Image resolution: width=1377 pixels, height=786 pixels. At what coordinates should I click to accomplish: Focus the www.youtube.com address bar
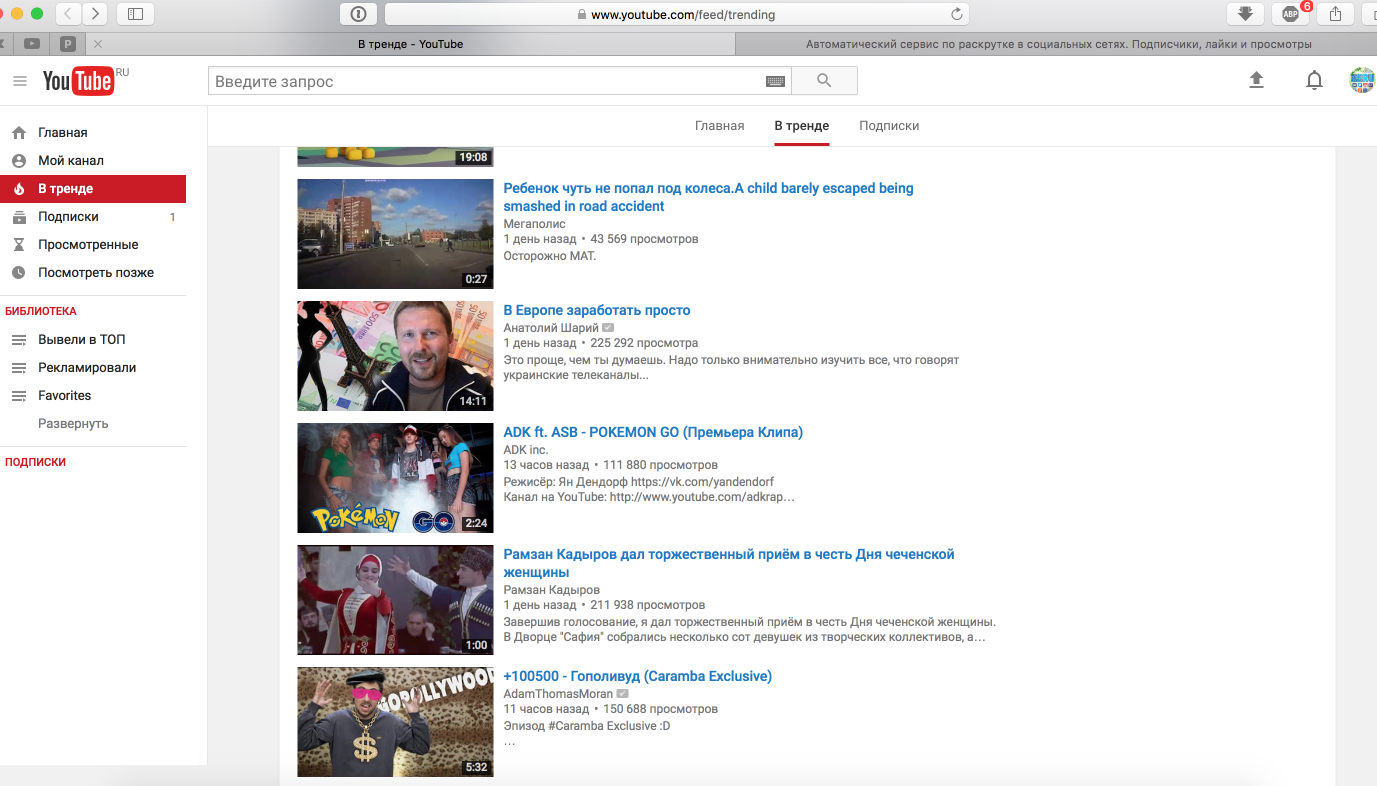677,14
